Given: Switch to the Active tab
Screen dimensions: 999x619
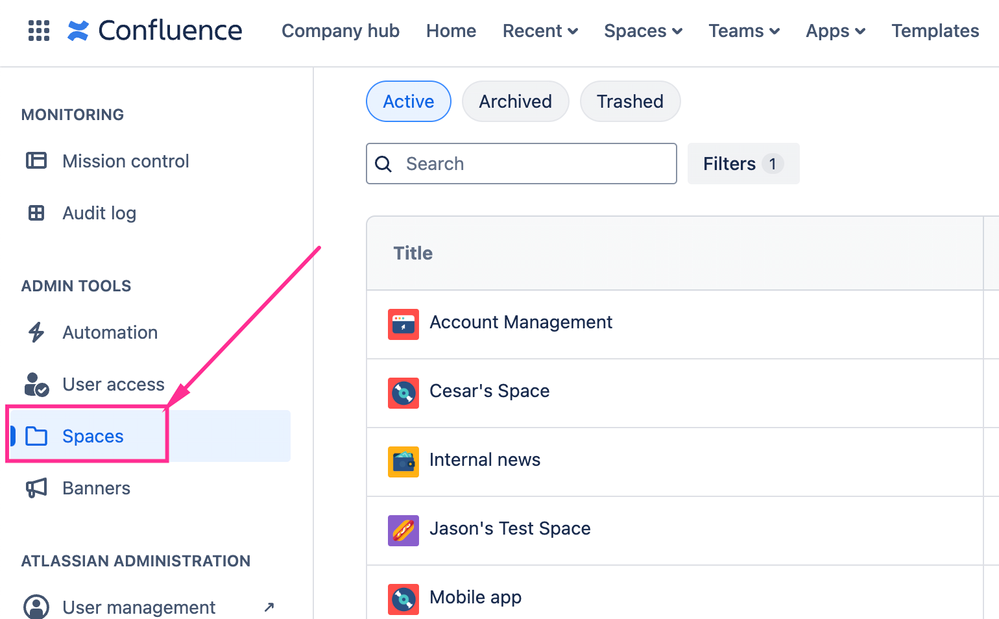Looking at the screenshot, I should (408, 101).
